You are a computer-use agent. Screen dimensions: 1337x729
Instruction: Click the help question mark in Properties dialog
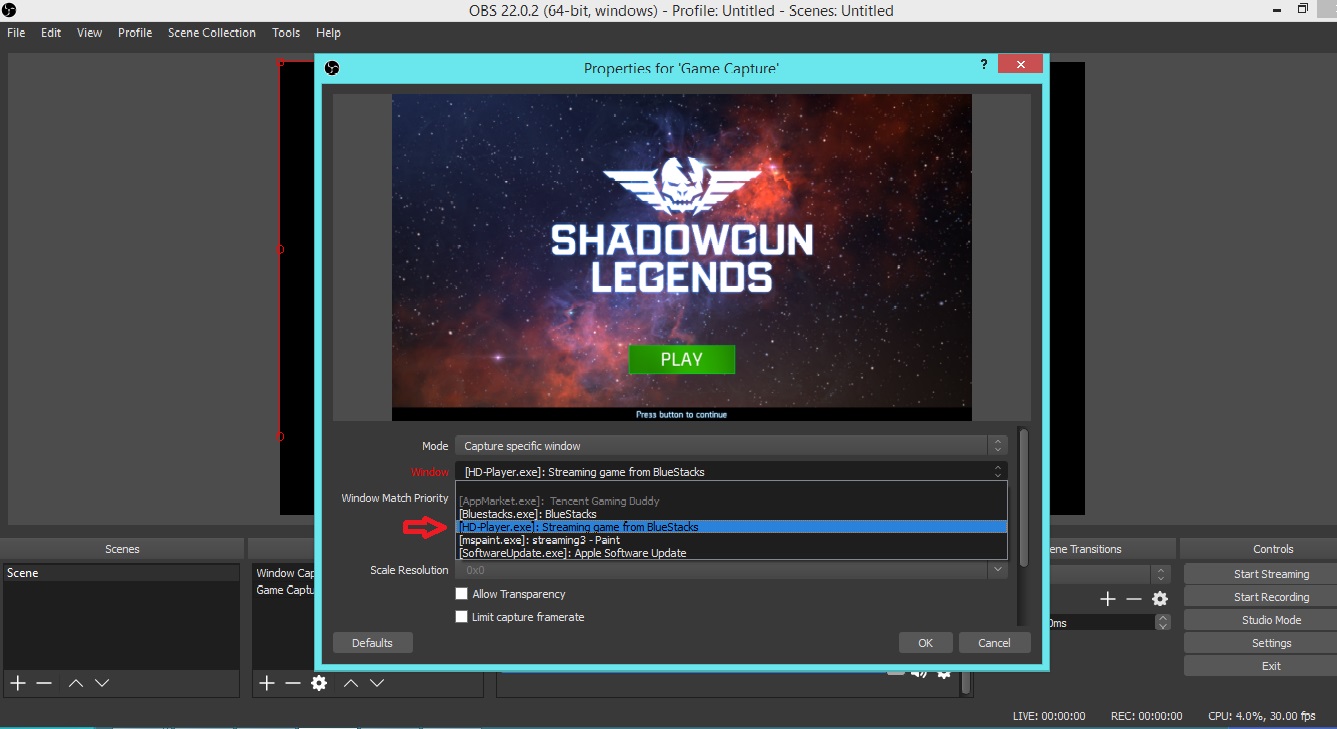984,63
